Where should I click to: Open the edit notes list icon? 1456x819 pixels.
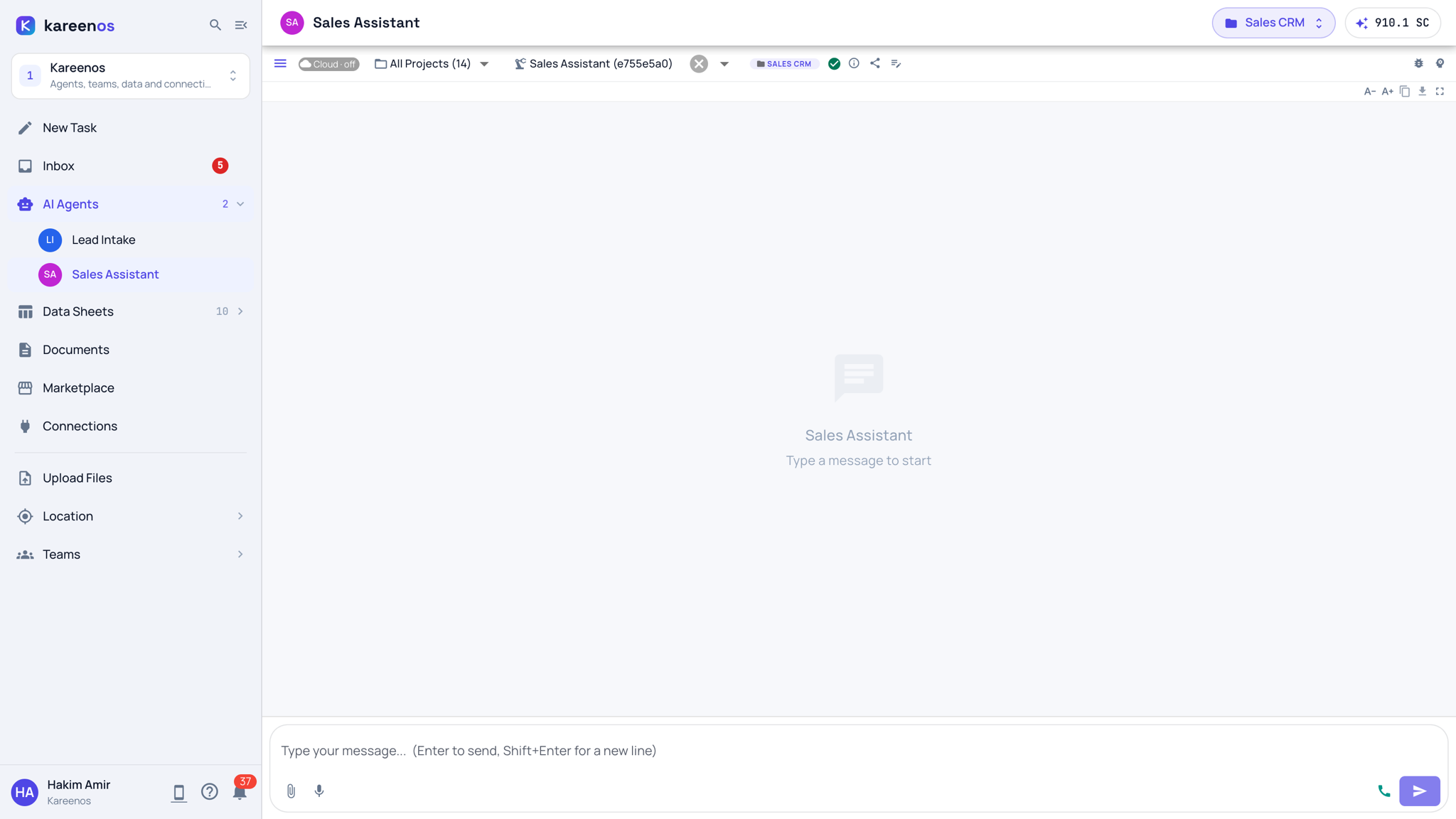(x=896, y=63)
